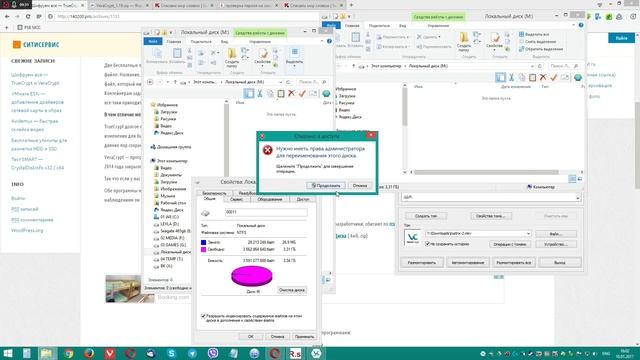
Task: Click the red X delete icon in the left Explorer toolbar
Action: coord(291,93)
